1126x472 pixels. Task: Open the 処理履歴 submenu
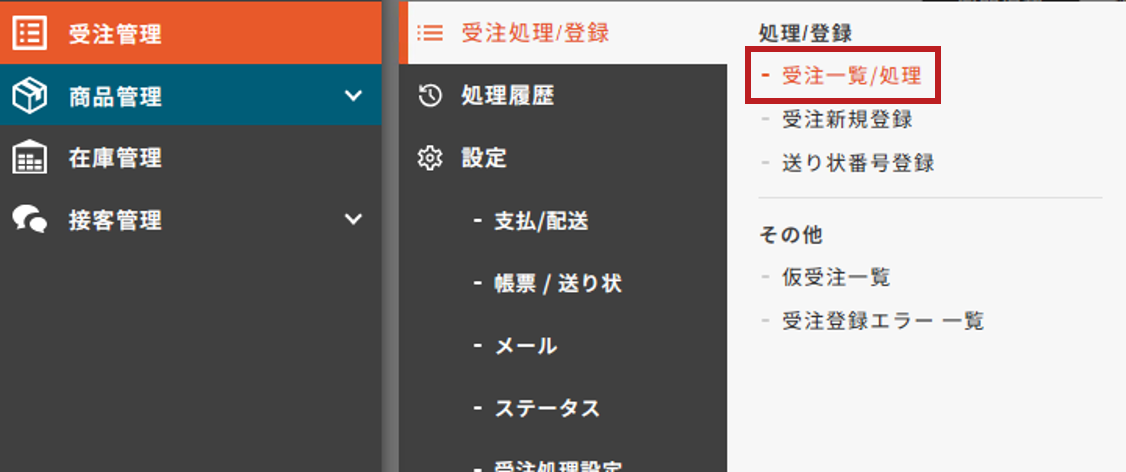(563, 96)
